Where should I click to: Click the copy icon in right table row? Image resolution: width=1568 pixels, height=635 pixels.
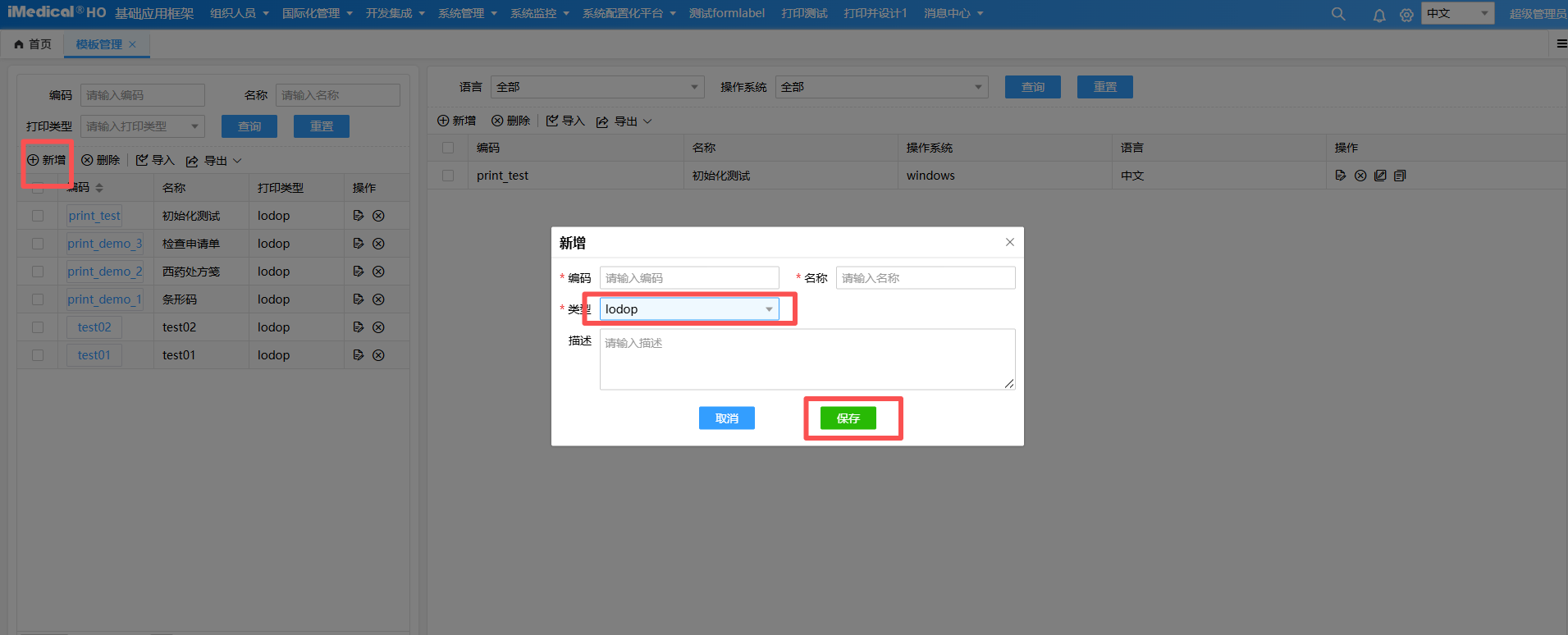click(x=1400, y=176)
